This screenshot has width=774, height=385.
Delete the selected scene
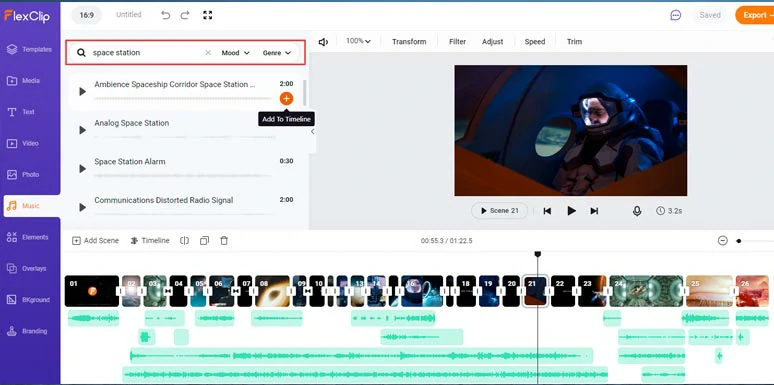pyautogui.click(x=224, y=241)
